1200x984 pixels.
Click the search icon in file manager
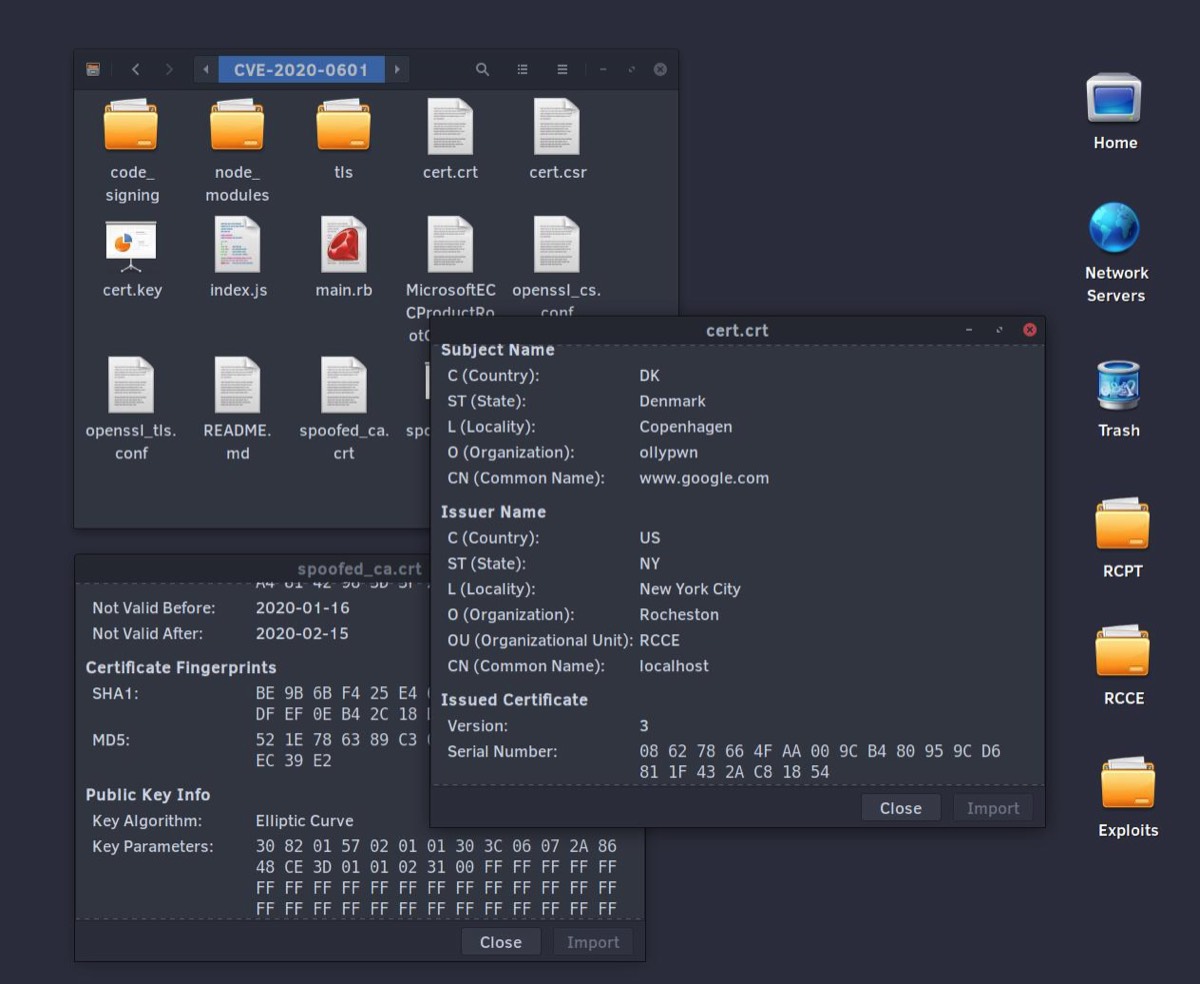click(482, 70)
